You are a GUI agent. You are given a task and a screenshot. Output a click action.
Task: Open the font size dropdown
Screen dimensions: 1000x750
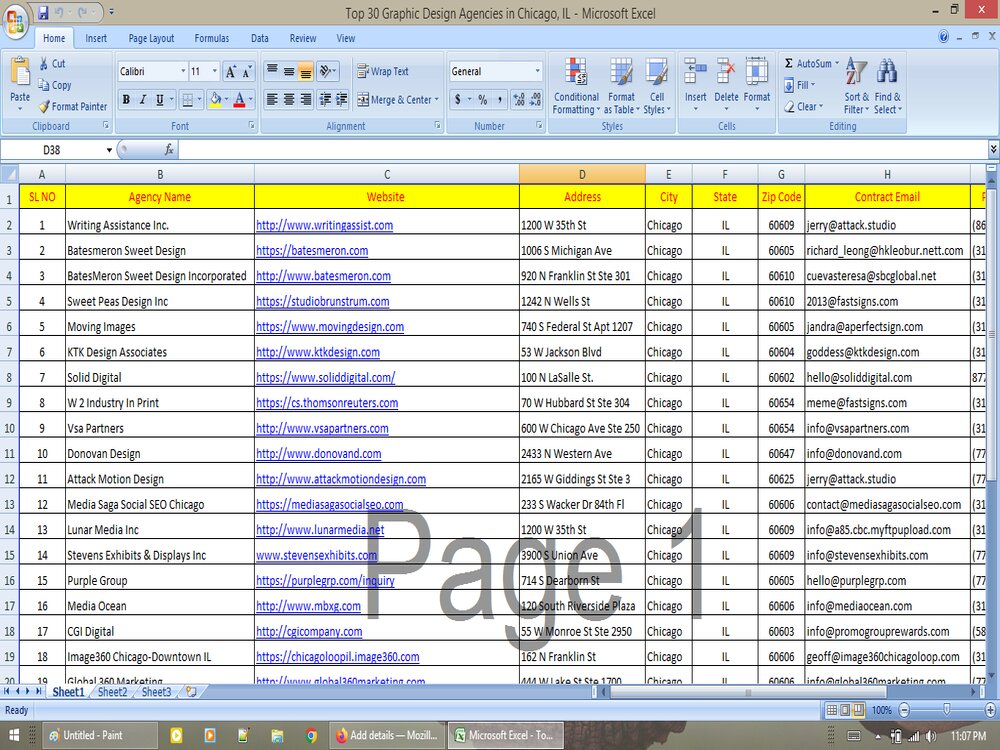[215, 71]
